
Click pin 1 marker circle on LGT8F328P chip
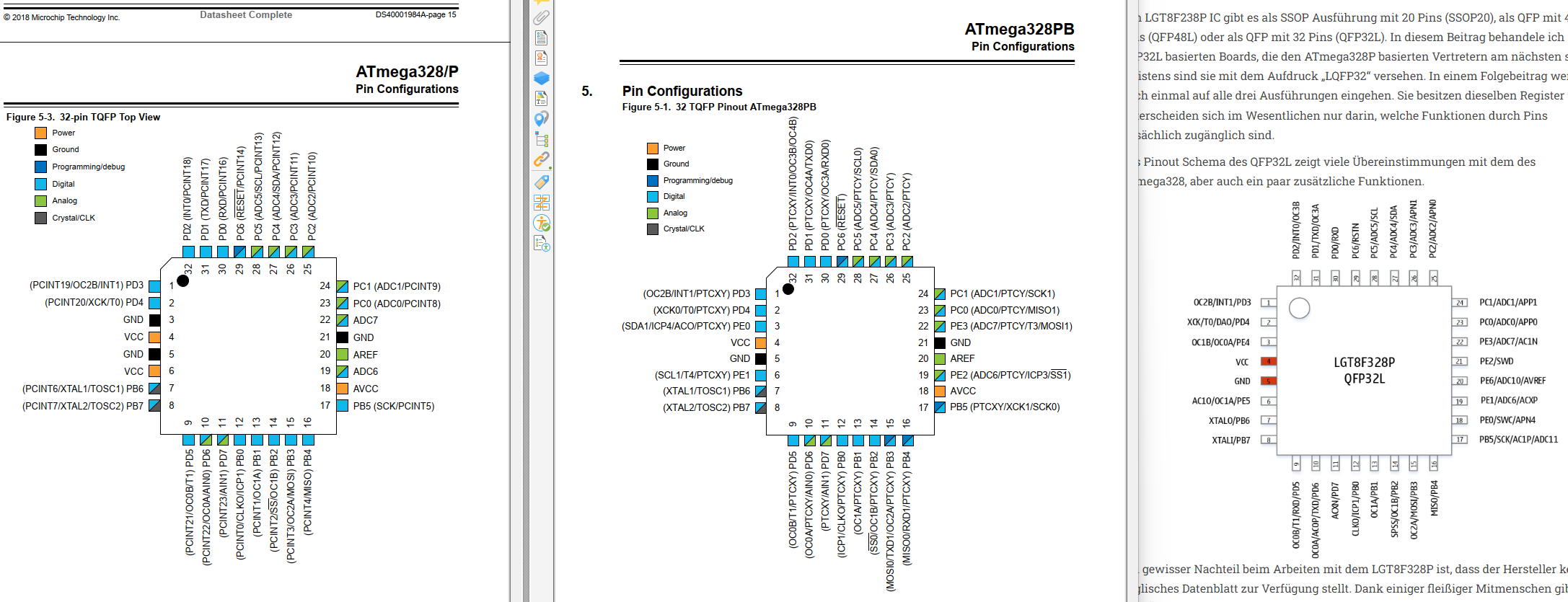pyautogui.click(x=1299, y=308)
